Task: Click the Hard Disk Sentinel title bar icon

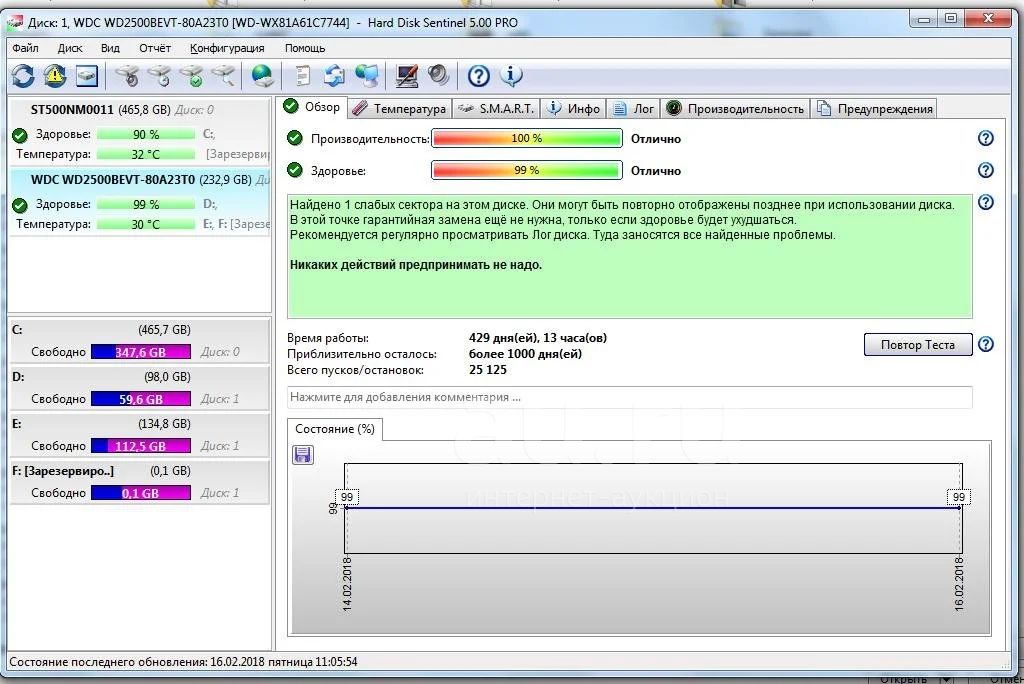Action: 14,22
